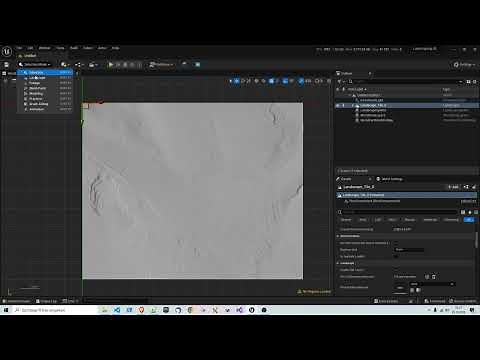Open the quick add content dropdown
Screen dimensions: 480x360
65,65
